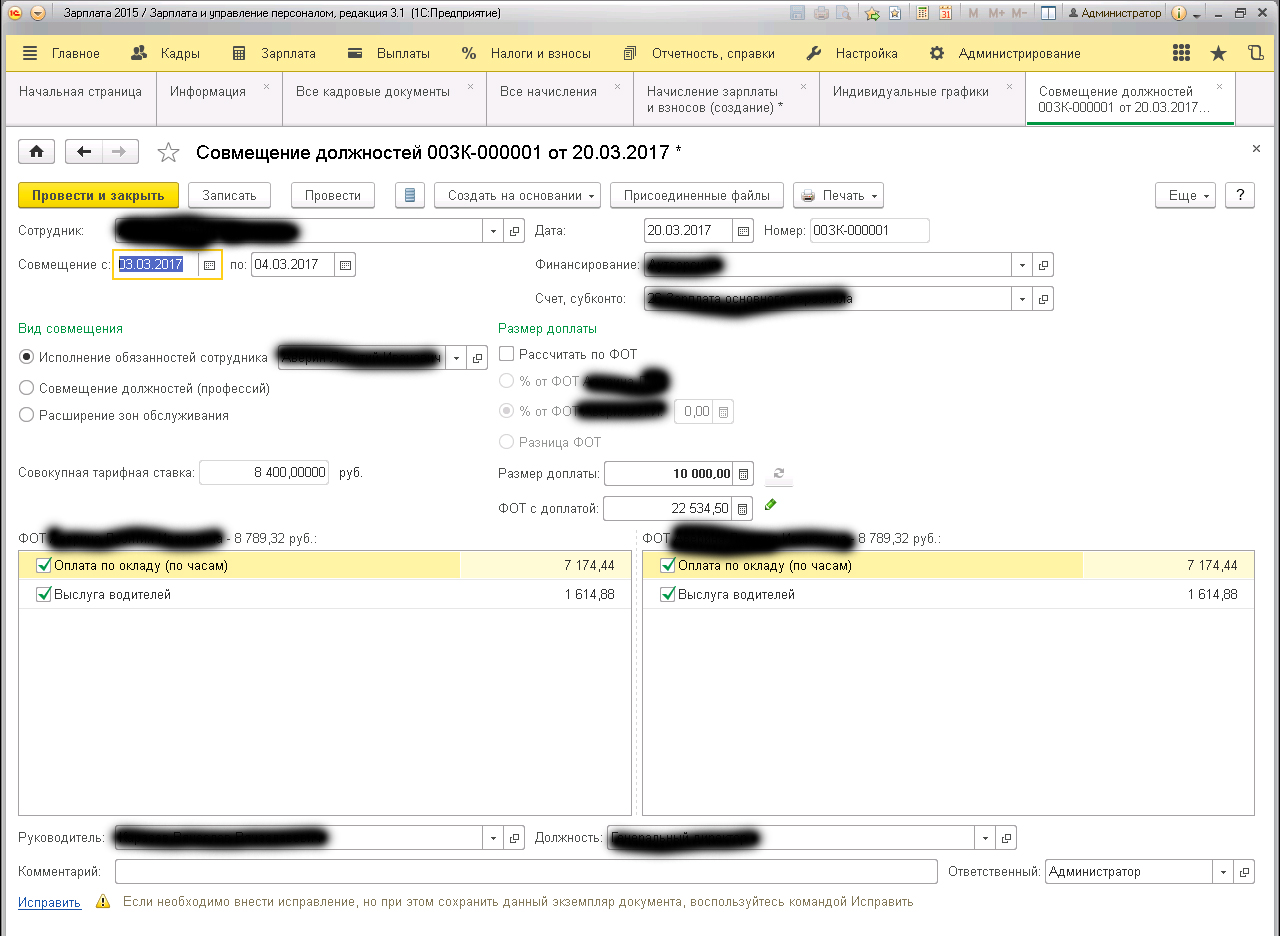The image size is (1280, 936).
Task: Select Совмещение должностей (профессий) radio option
Action: pos(27,388)
